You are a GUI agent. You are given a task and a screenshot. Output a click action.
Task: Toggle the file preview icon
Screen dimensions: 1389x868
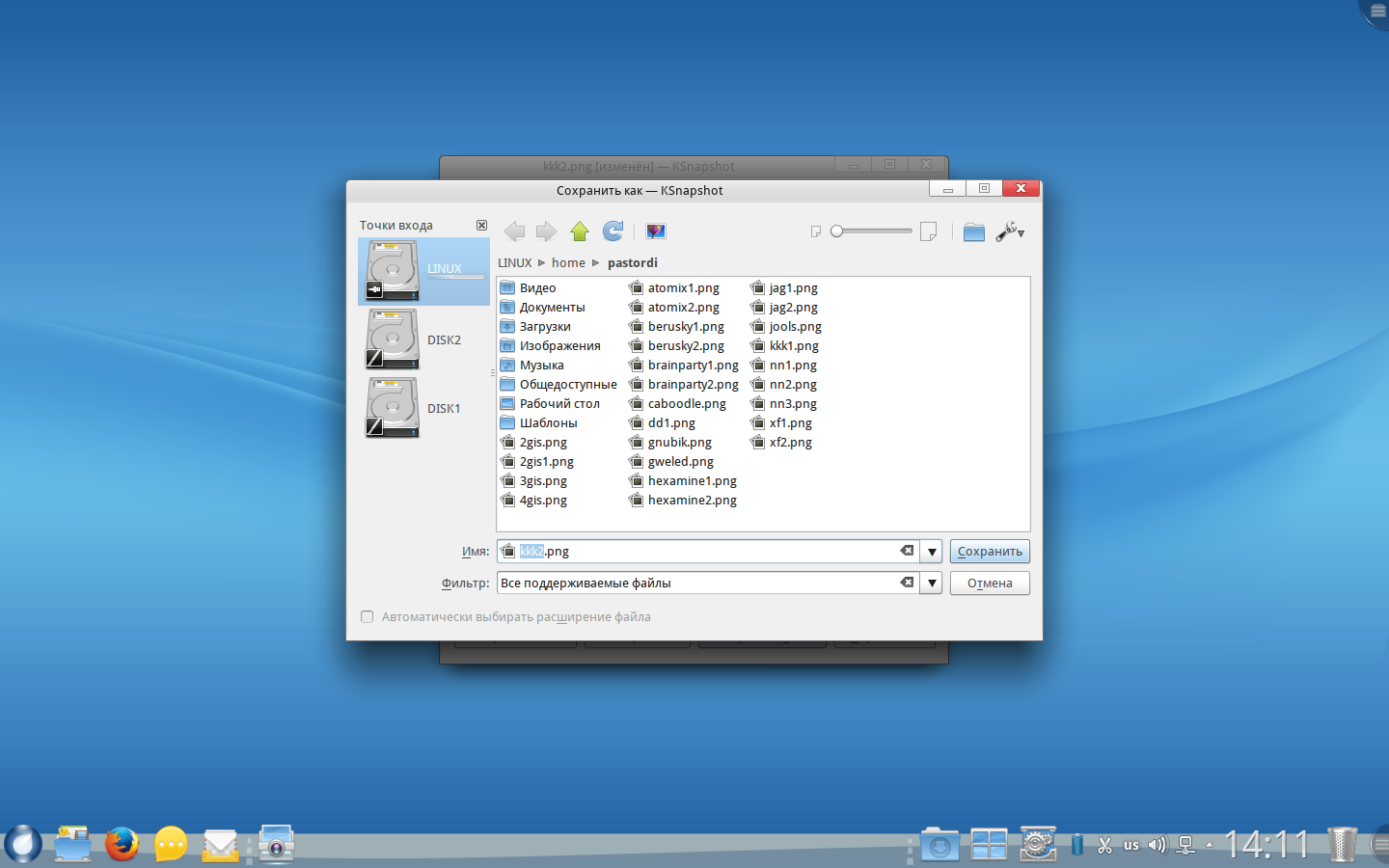click(x=656, y=231)
